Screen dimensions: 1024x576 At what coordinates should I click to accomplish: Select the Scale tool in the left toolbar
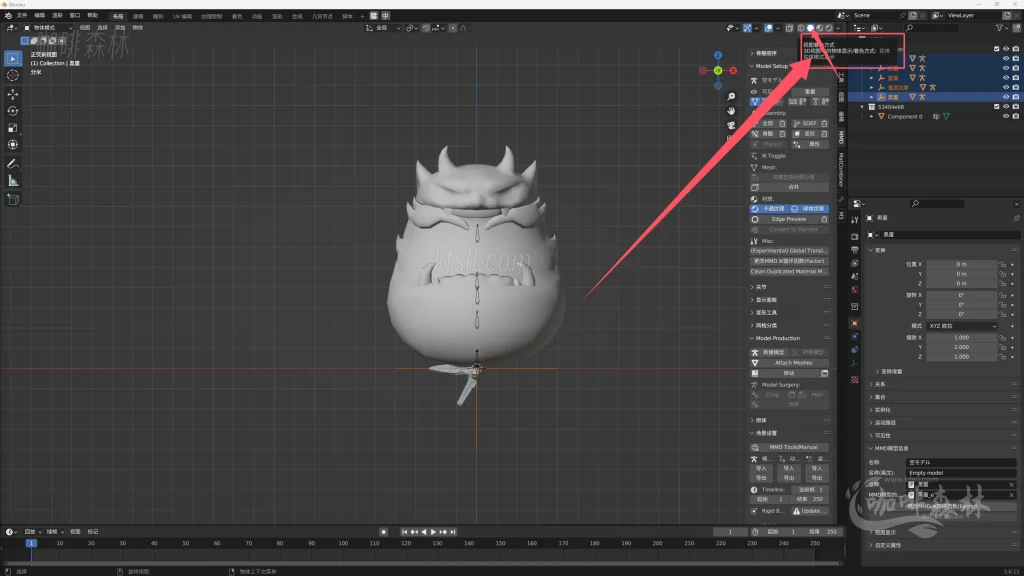pos(13,128)
